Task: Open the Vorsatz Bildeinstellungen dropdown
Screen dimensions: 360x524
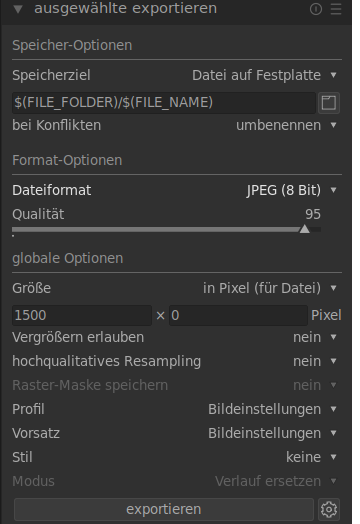Action: click(177, 433)
